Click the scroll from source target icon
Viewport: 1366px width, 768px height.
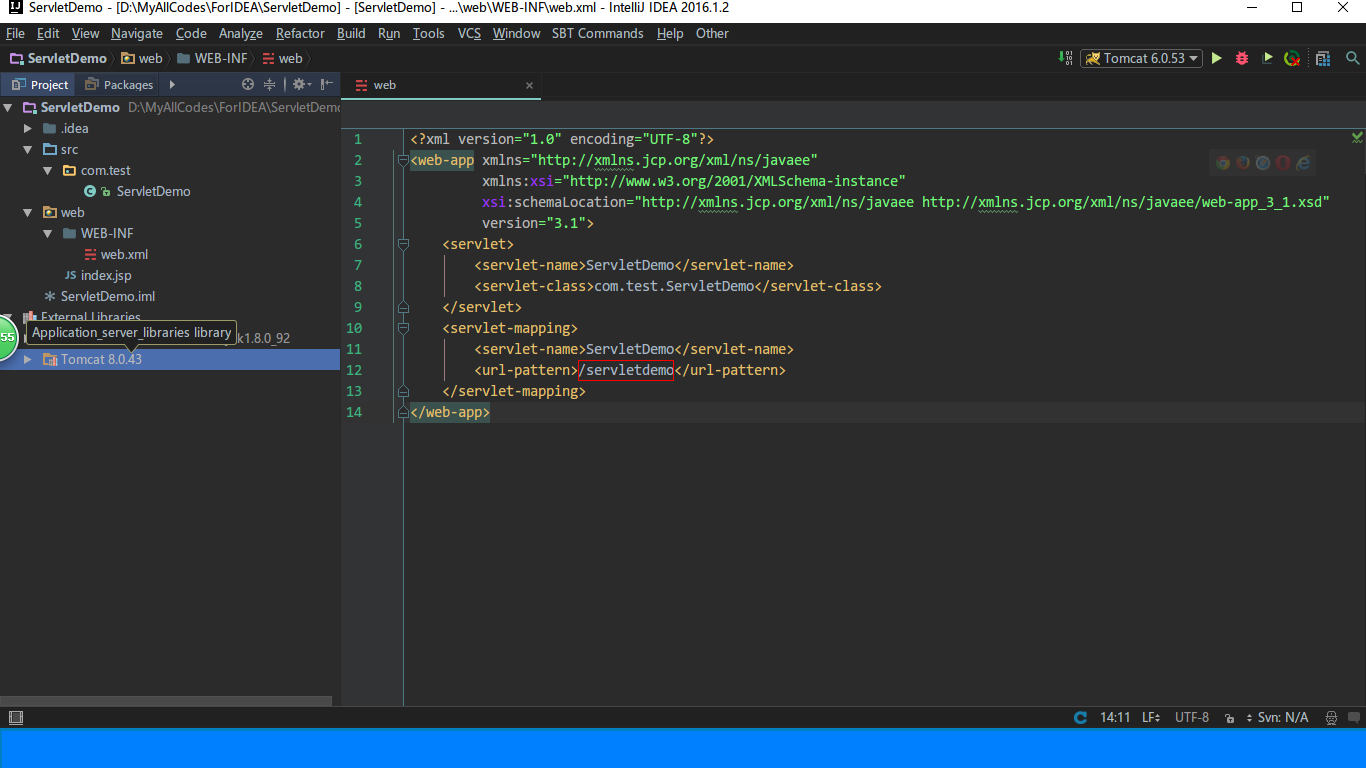tap(248, 85)
